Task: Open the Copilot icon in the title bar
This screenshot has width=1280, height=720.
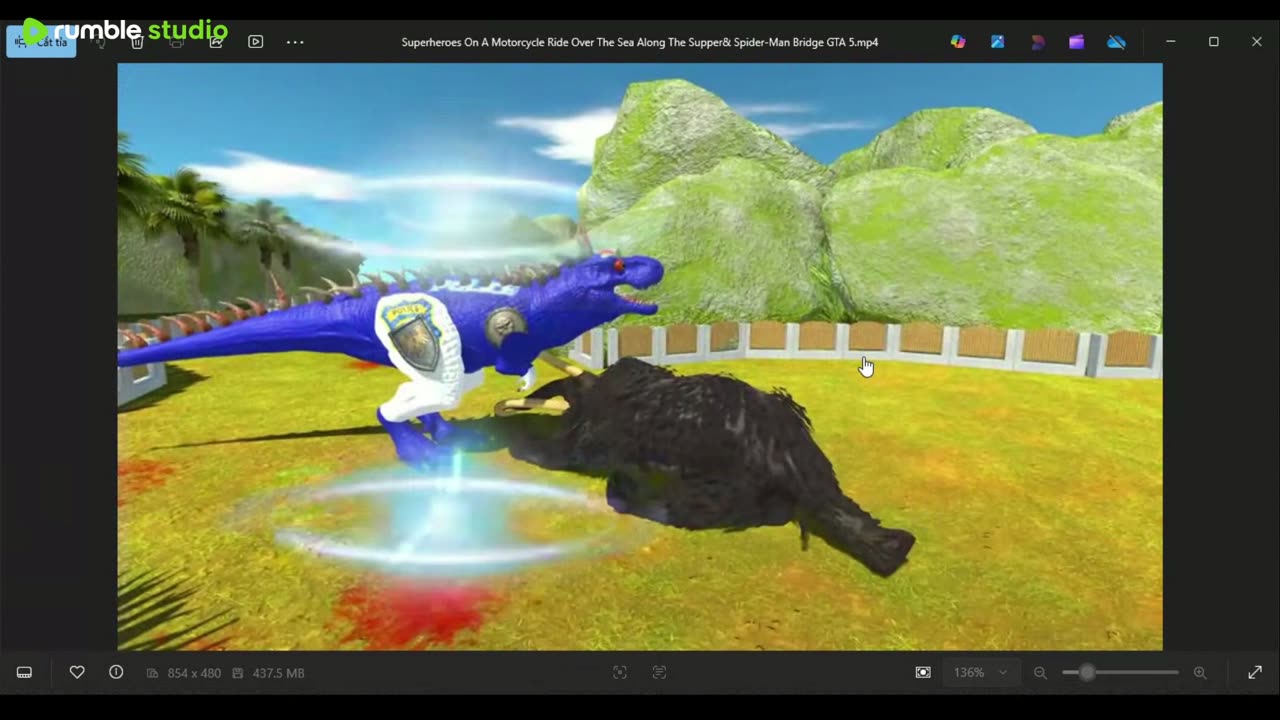Action: (958, 42)
